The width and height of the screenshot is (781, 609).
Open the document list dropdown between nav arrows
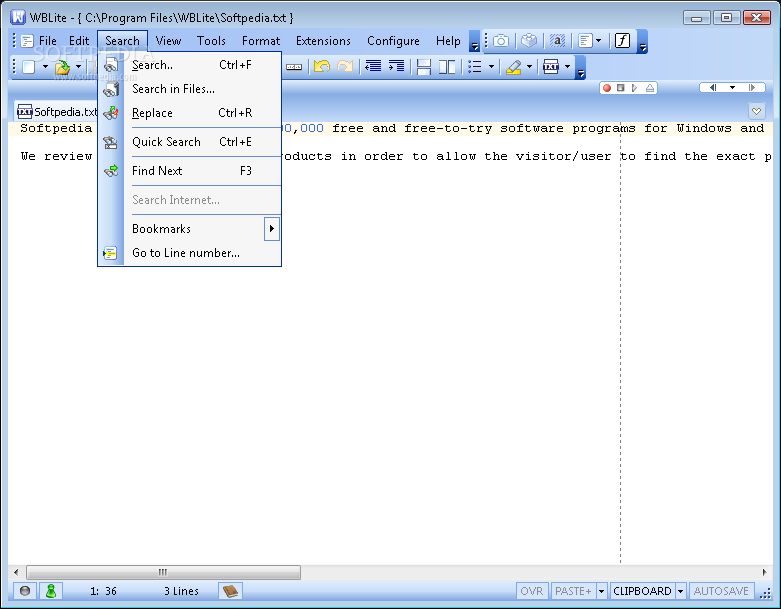[x=732, y=88]
